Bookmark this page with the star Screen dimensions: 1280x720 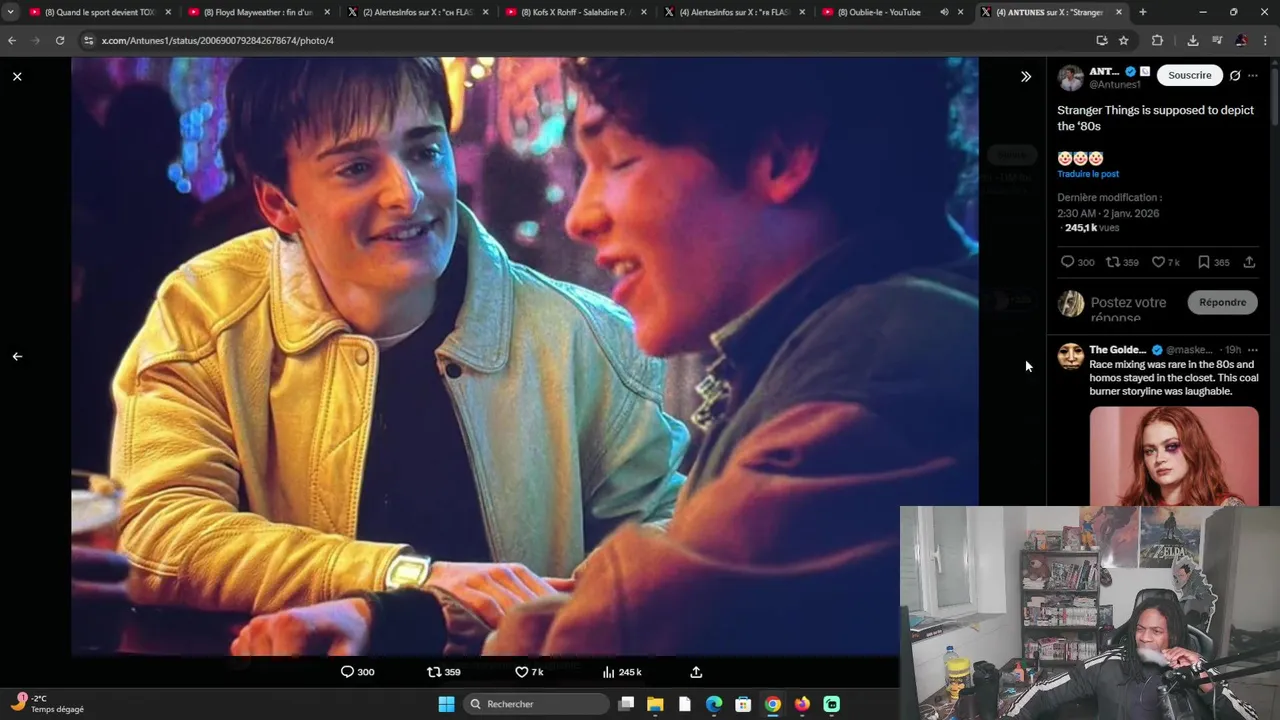coord(1124,40)
